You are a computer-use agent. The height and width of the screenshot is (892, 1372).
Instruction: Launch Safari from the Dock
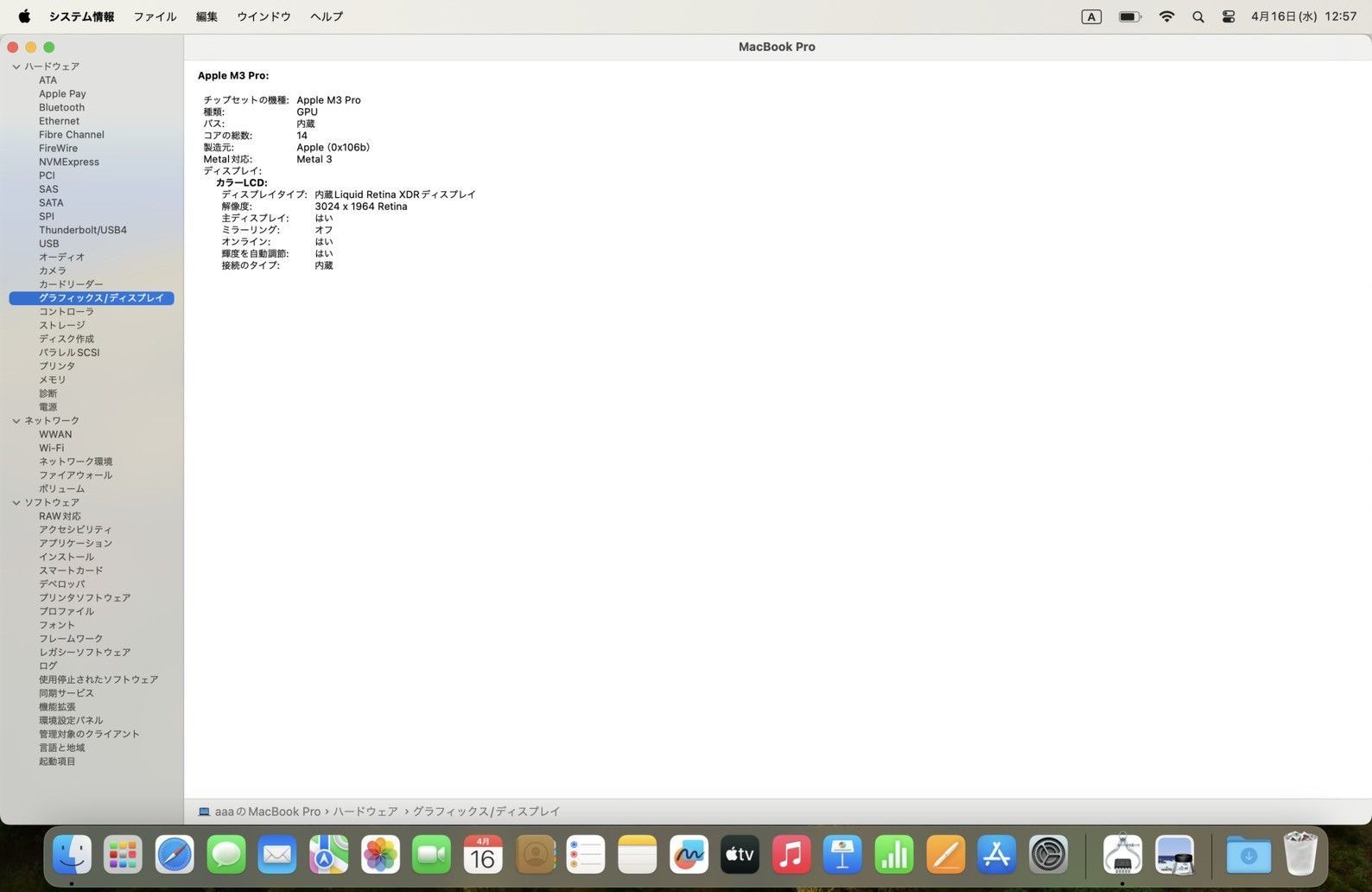coord(175,855)
